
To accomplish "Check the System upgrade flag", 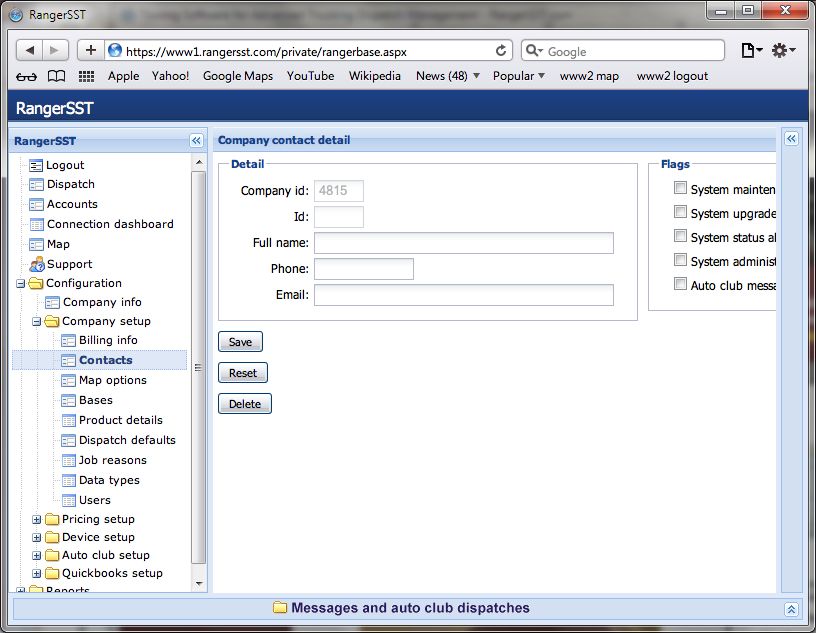I will click(x=680, y=212).
